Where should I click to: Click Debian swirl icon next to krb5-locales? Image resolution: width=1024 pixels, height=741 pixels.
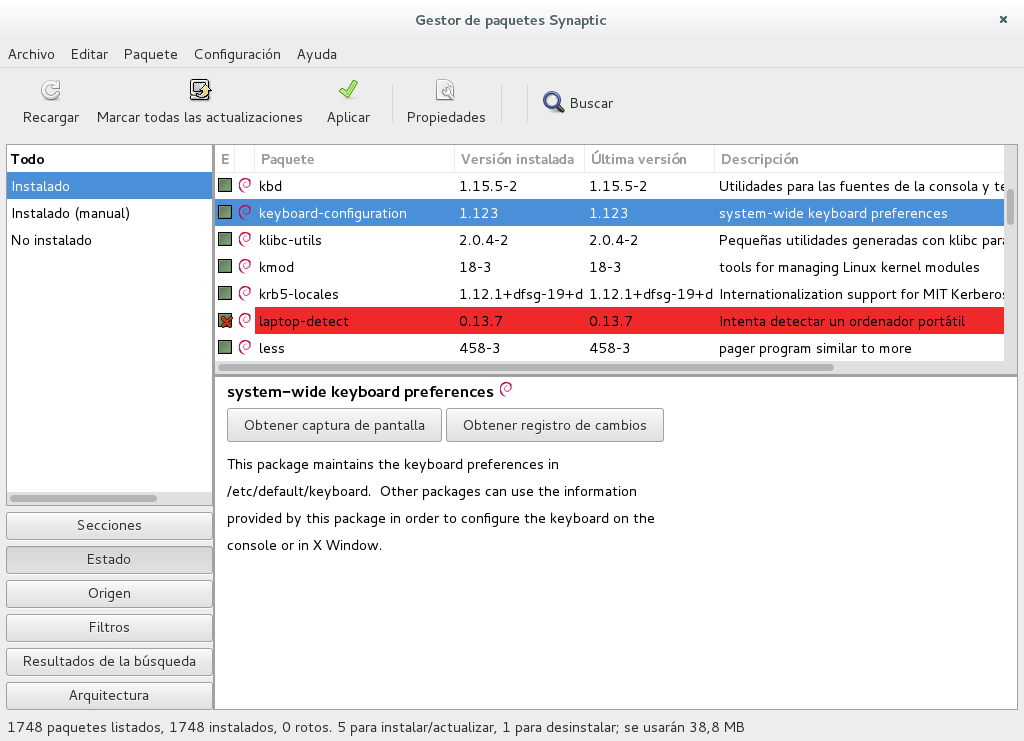(245, 294)
